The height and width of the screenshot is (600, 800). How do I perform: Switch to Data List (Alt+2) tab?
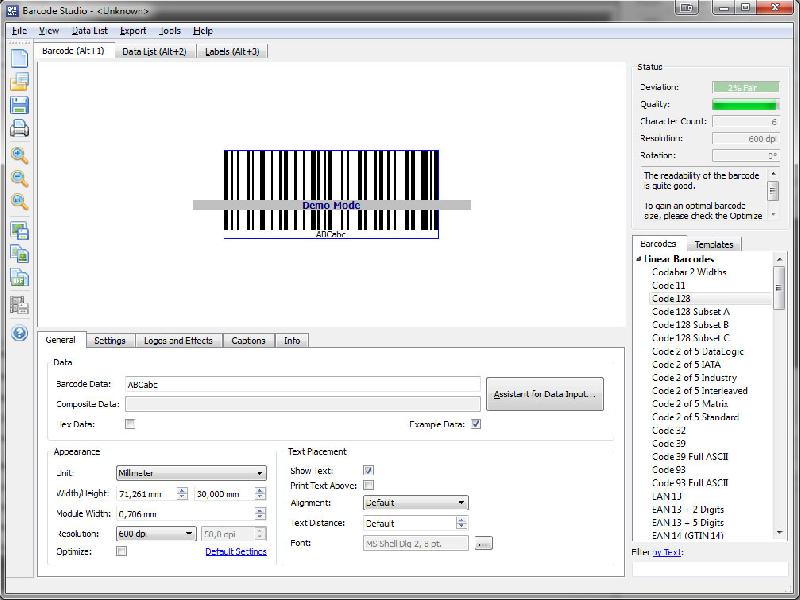(x=154, y=52)
